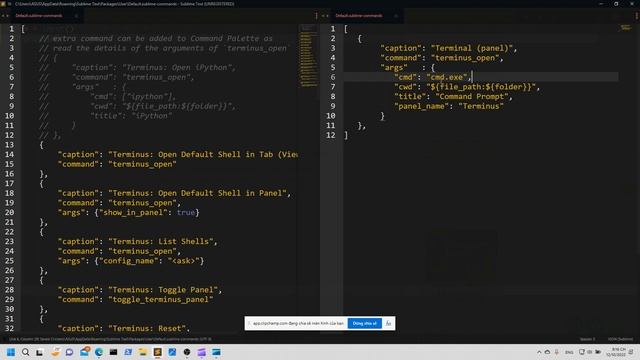Open the Windows Start menu
This screenshot has height=360, width=640.
pyautogui.click(x=11, y=352)
